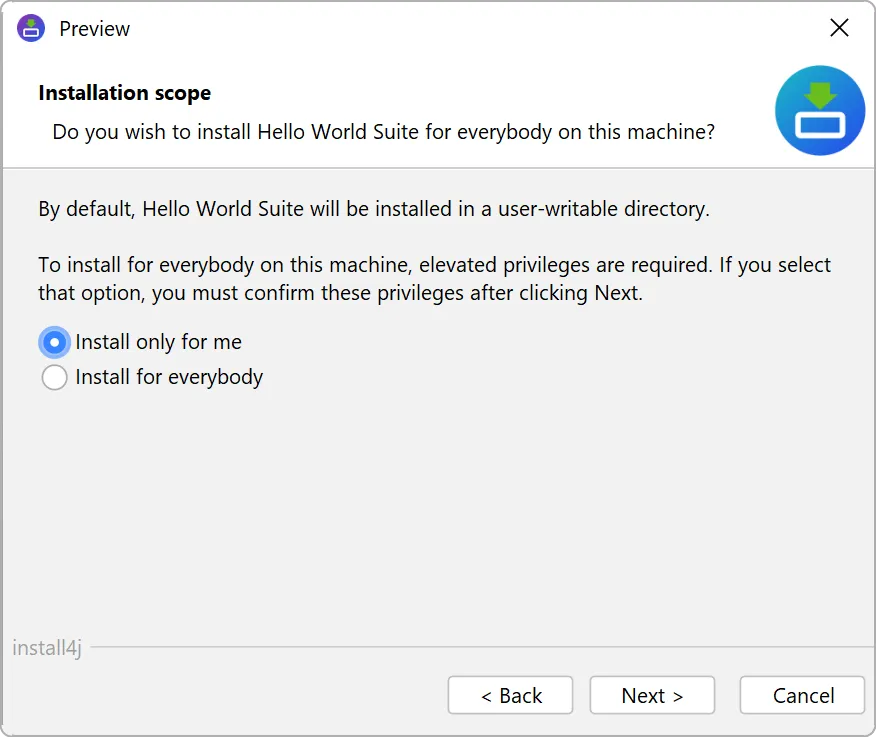The height and width of the screenshot is (737, 876).
Task: Close the Preview installer window
Action: (839, 28)
